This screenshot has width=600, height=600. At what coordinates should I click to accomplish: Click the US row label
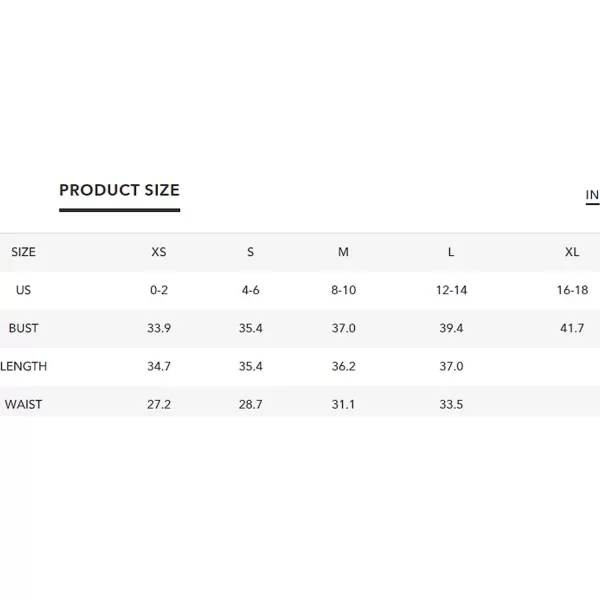pyautogui.click(x=23, y=290)
